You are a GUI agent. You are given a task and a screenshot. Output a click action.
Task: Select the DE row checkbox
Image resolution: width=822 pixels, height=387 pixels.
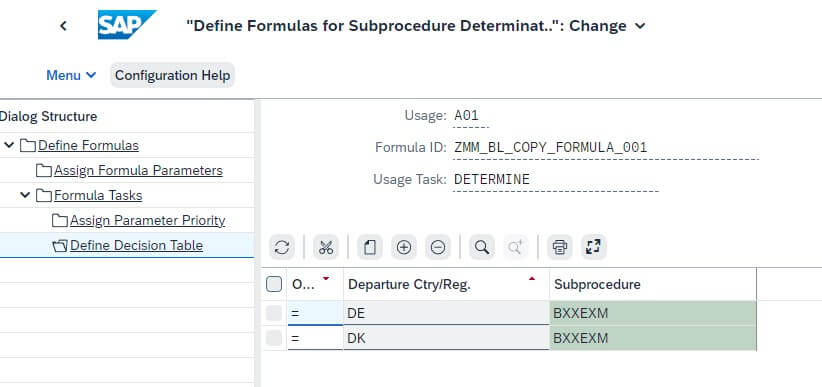[274, 313]
